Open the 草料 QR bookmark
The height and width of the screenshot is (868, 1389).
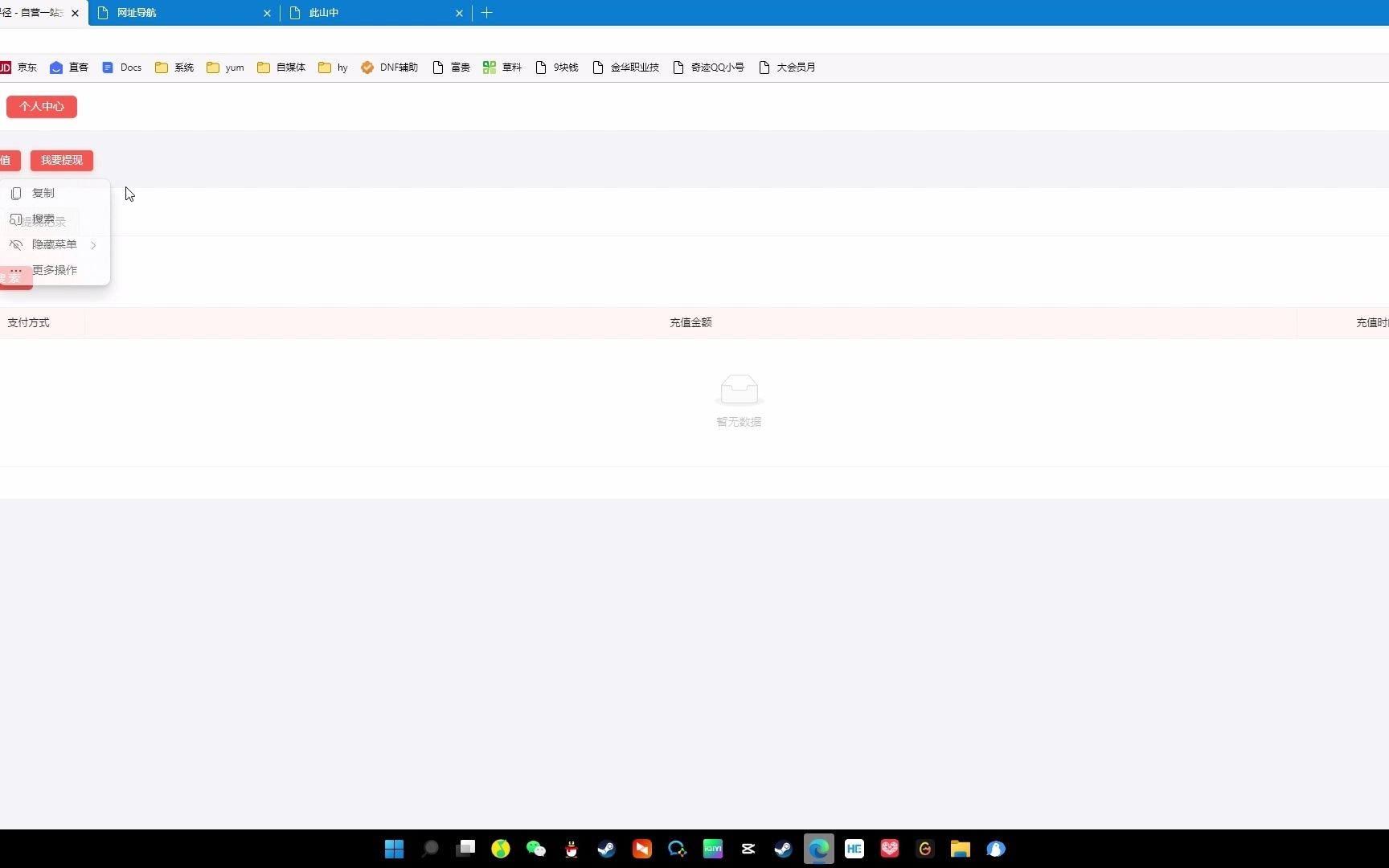click(502, 68)
